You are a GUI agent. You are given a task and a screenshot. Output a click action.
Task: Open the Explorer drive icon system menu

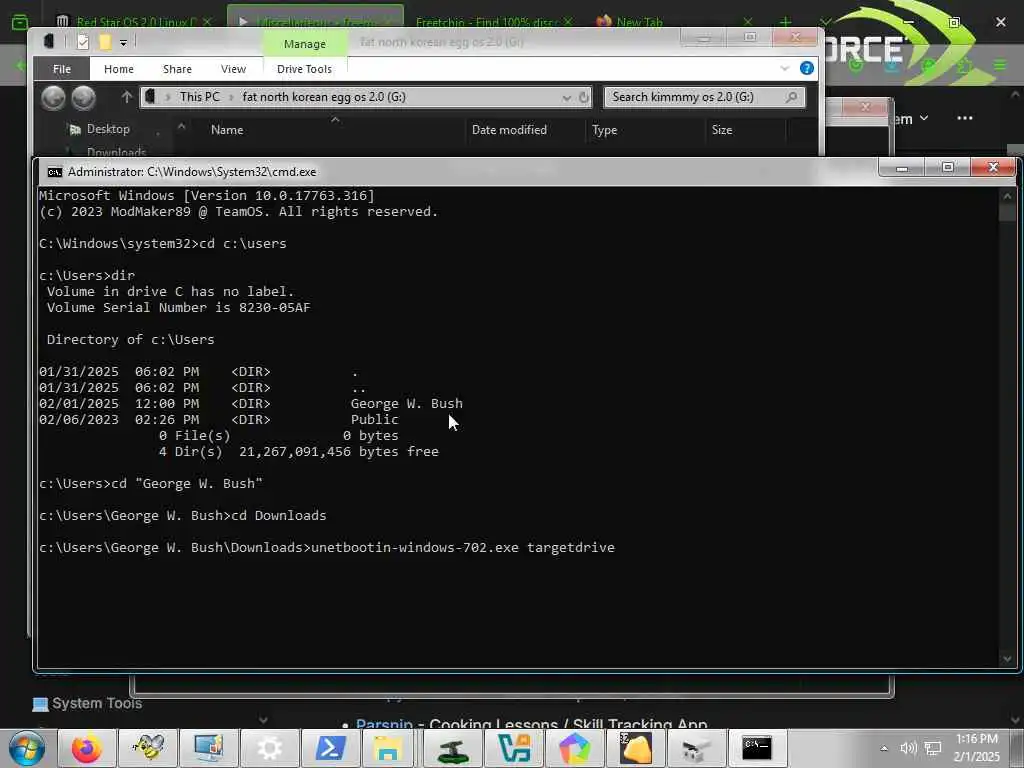(x=49, y=41)
